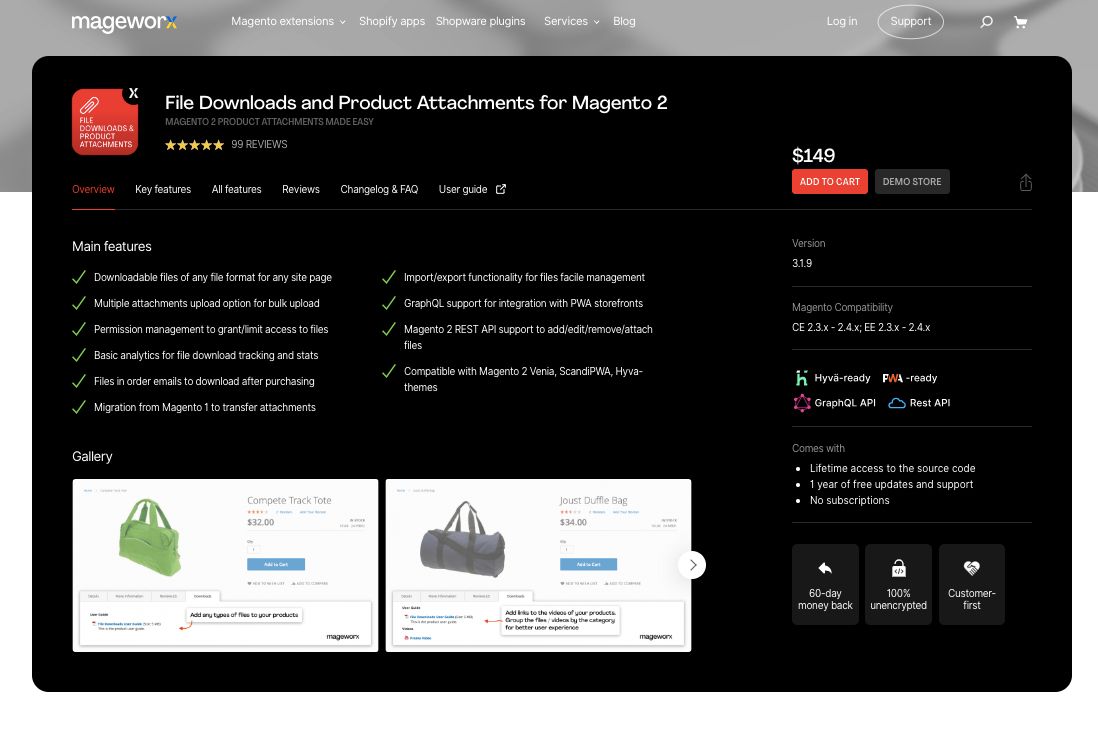Open the search icon in the header
This screenshot has height=734, width=1098.
(x=986, y=21)
